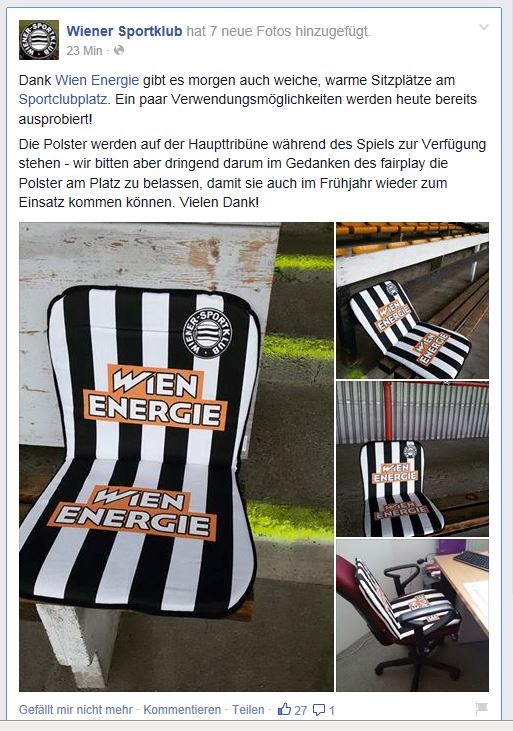The image size is (513, 731).
Task: Click Teilen to share the post
Action: 248,710
